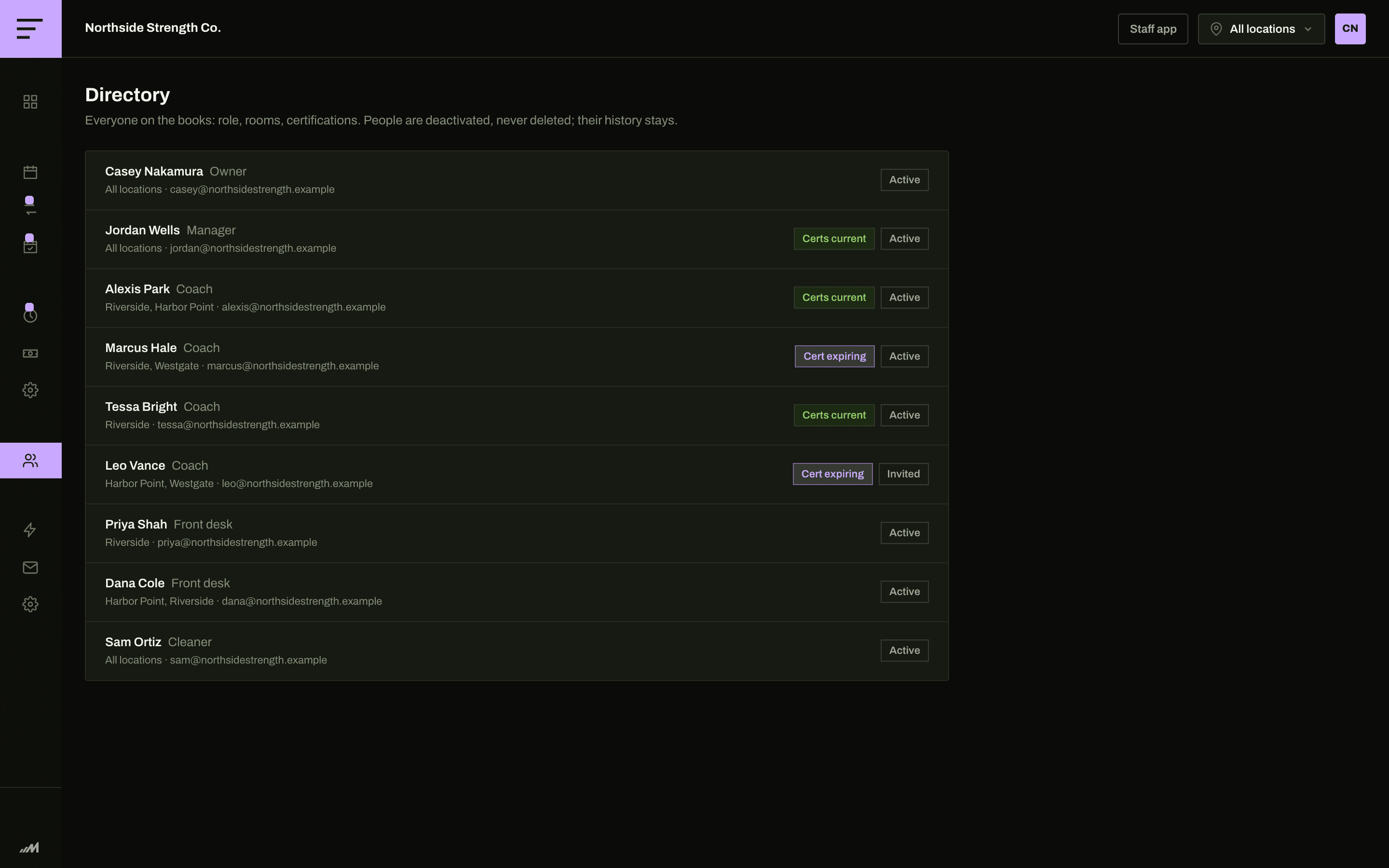Open the All locations dropdown
Image resolution: width=1389 pixels, height=868 pixels.
point(1261,29)
